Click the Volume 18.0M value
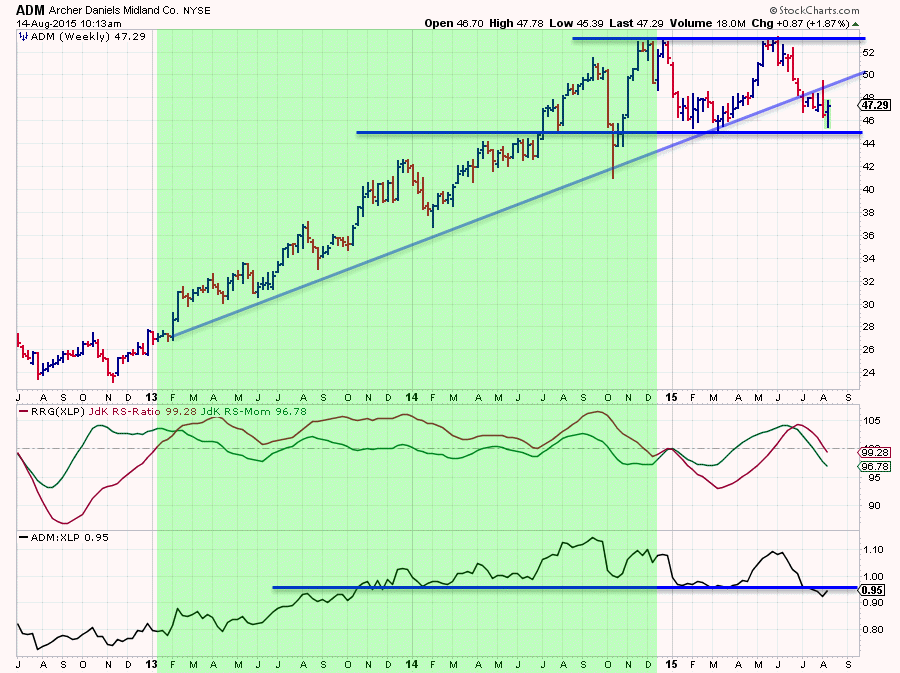 pyautogui.click(x=708, y=24)
